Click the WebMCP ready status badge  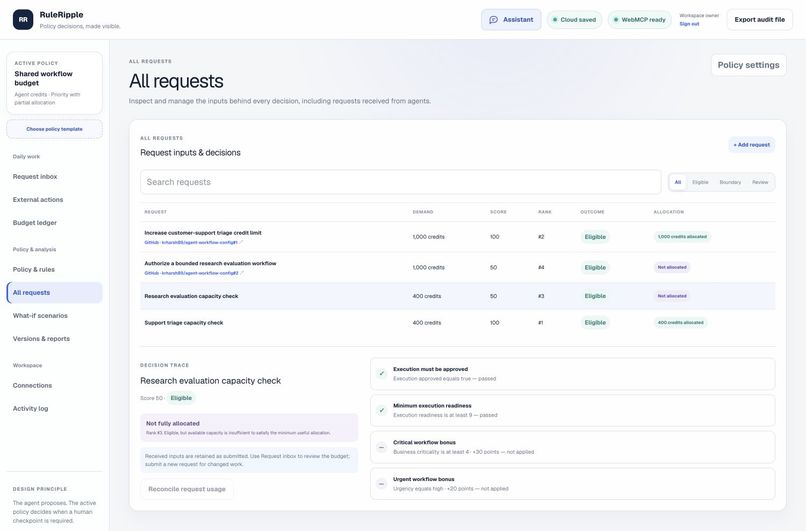(639, 20)
